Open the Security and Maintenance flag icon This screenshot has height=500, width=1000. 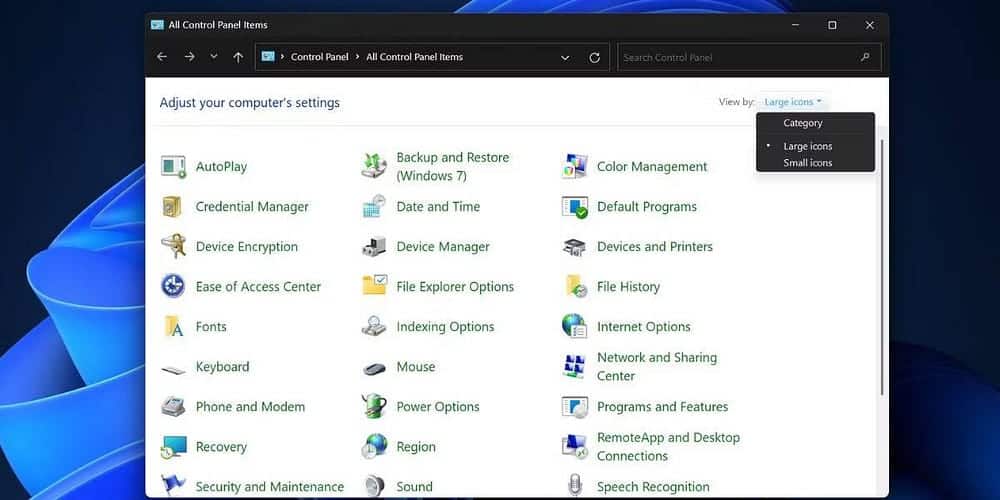click(x=173, y=486)
